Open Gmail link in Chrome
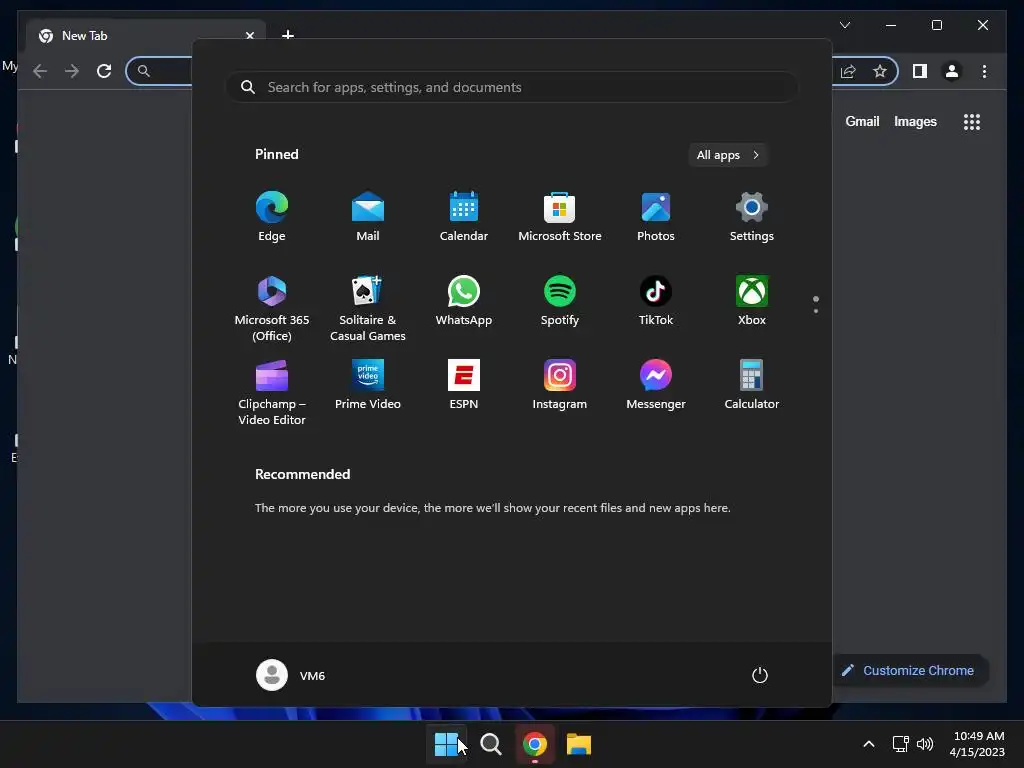 pos(862,121)
